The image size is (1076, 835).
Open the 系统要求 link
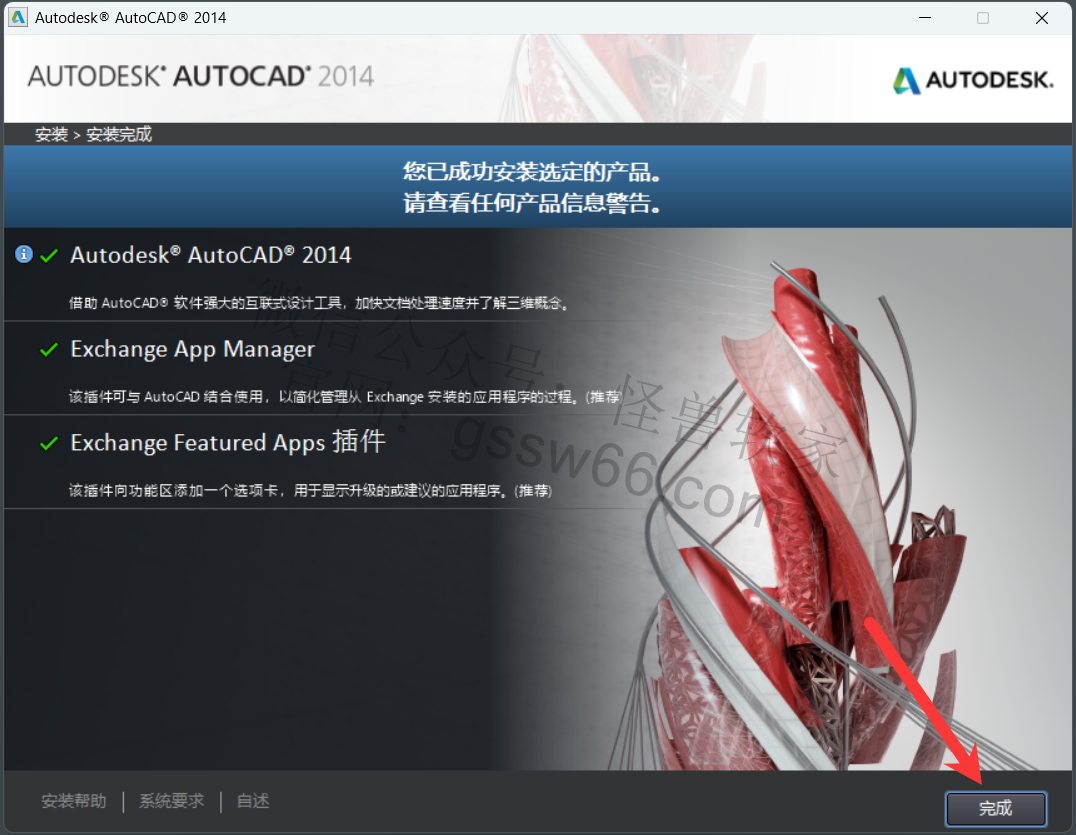pyautogui.click(x=171, y=801)
